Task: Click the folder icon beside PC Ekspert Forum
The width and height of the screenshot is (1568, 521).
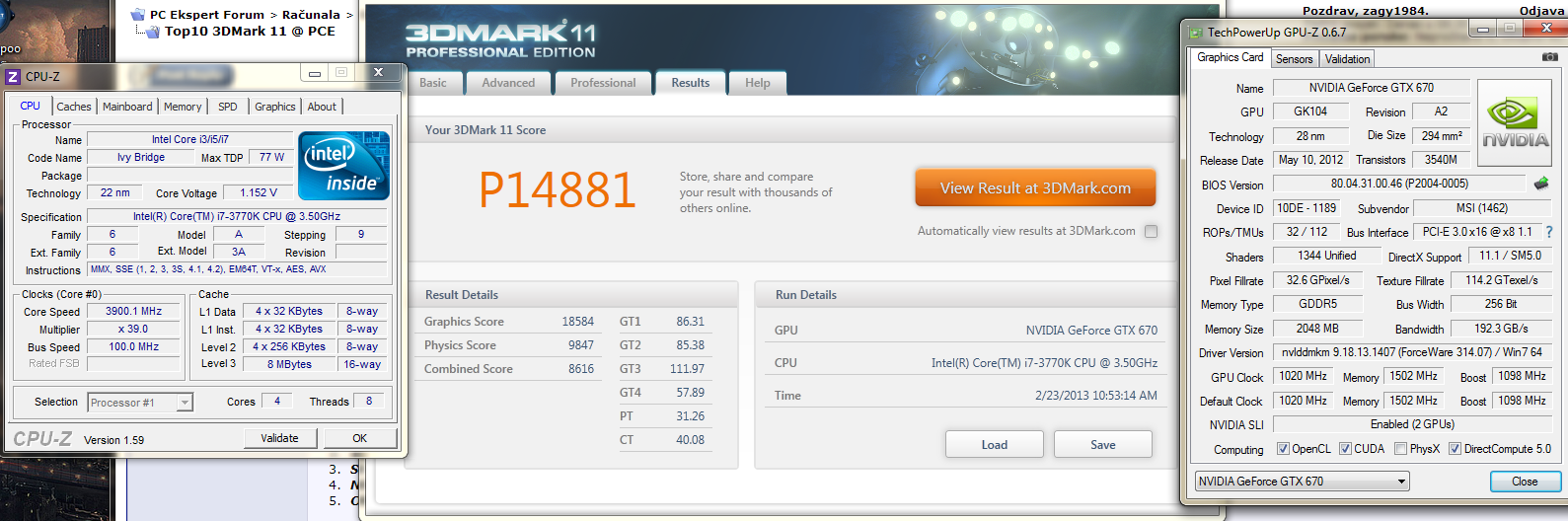Action: (x=138, y=15)
